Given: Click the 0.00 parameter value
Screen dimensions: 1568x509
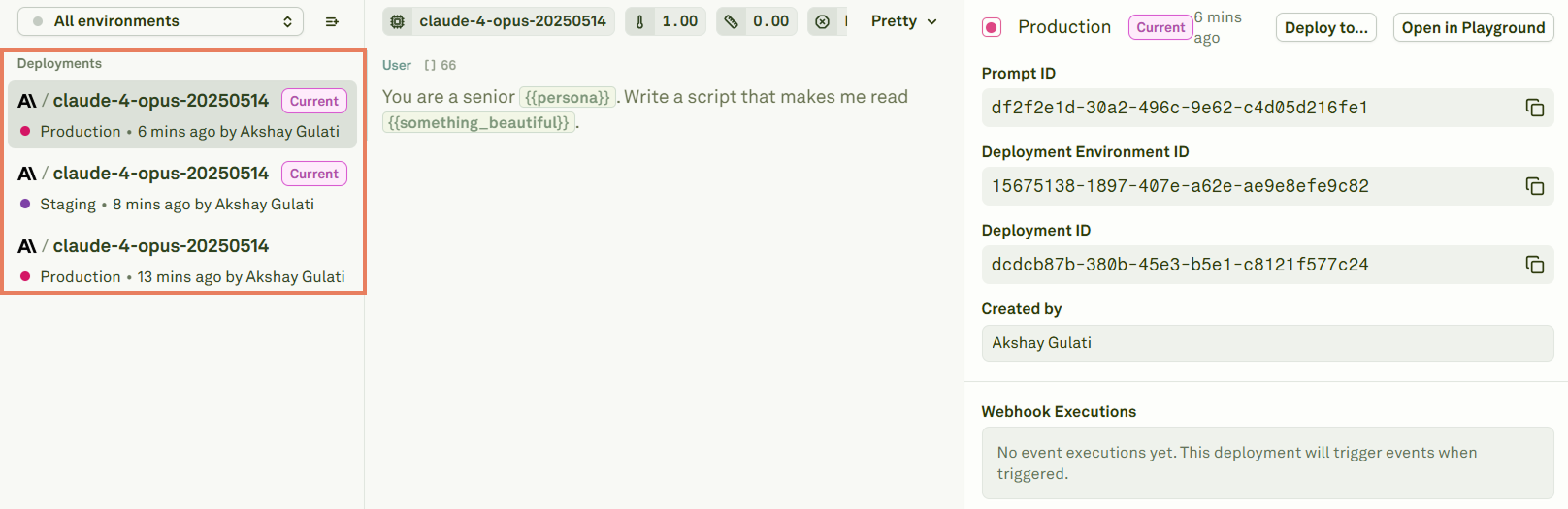Looking at the screenshot, I should [770, 21].
